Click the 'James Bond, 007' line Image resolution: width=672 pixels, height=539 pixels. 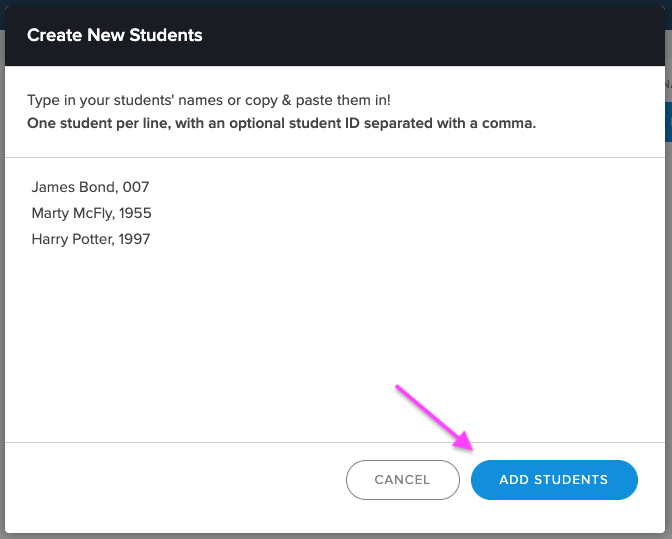90,187
